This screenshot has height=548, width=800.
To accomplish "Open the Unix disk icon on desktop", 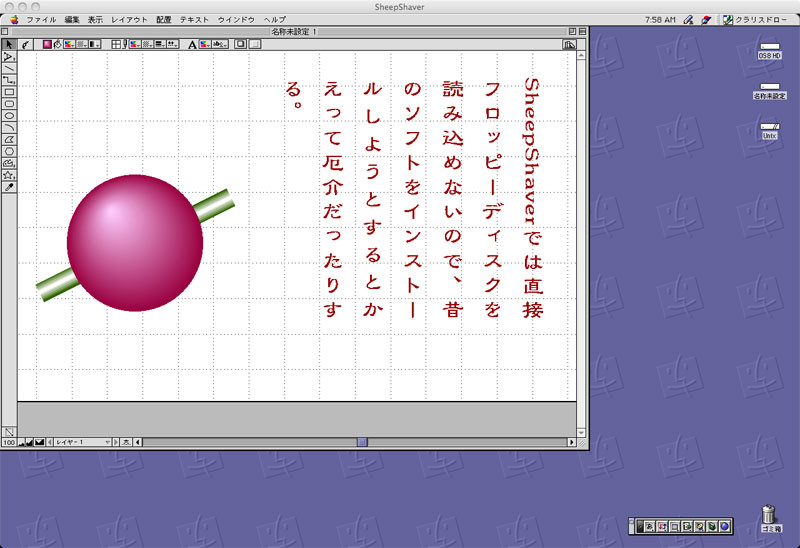I will click(769, 132).
